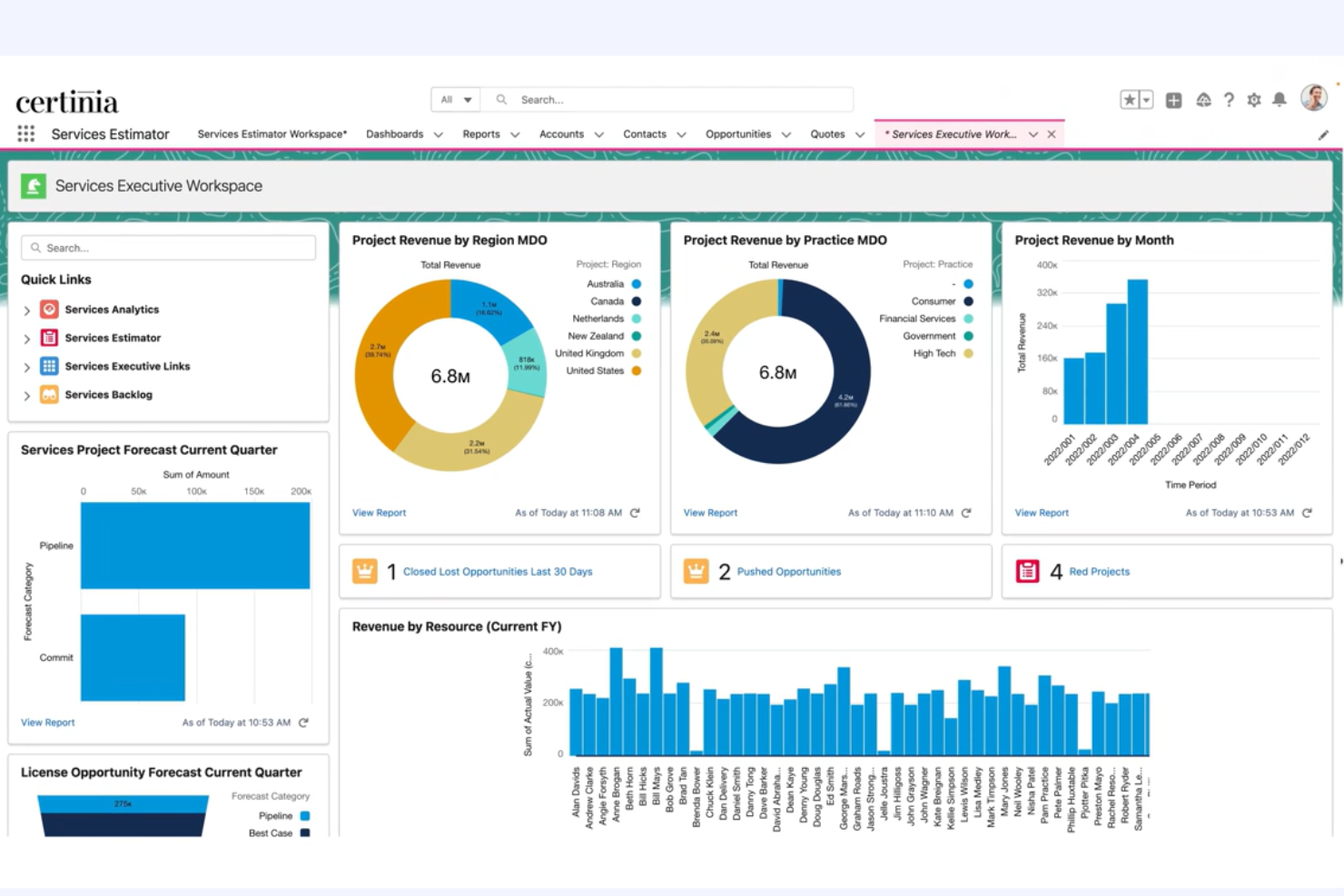
Task: Click the crown icon beside Pushed Opportunities
Action: pyautogui.click(x=696, y=571)
